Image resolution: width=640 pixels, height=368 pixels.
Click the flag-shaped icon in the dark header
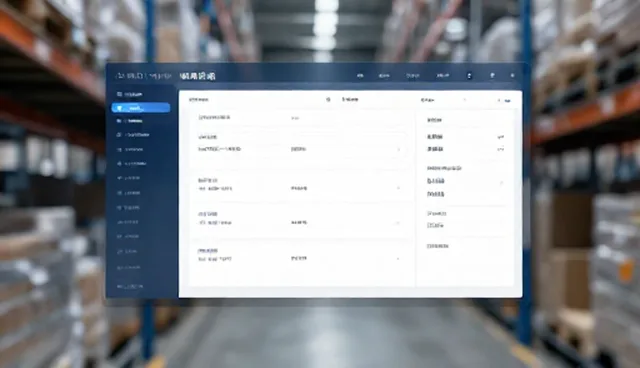point(492,75)
